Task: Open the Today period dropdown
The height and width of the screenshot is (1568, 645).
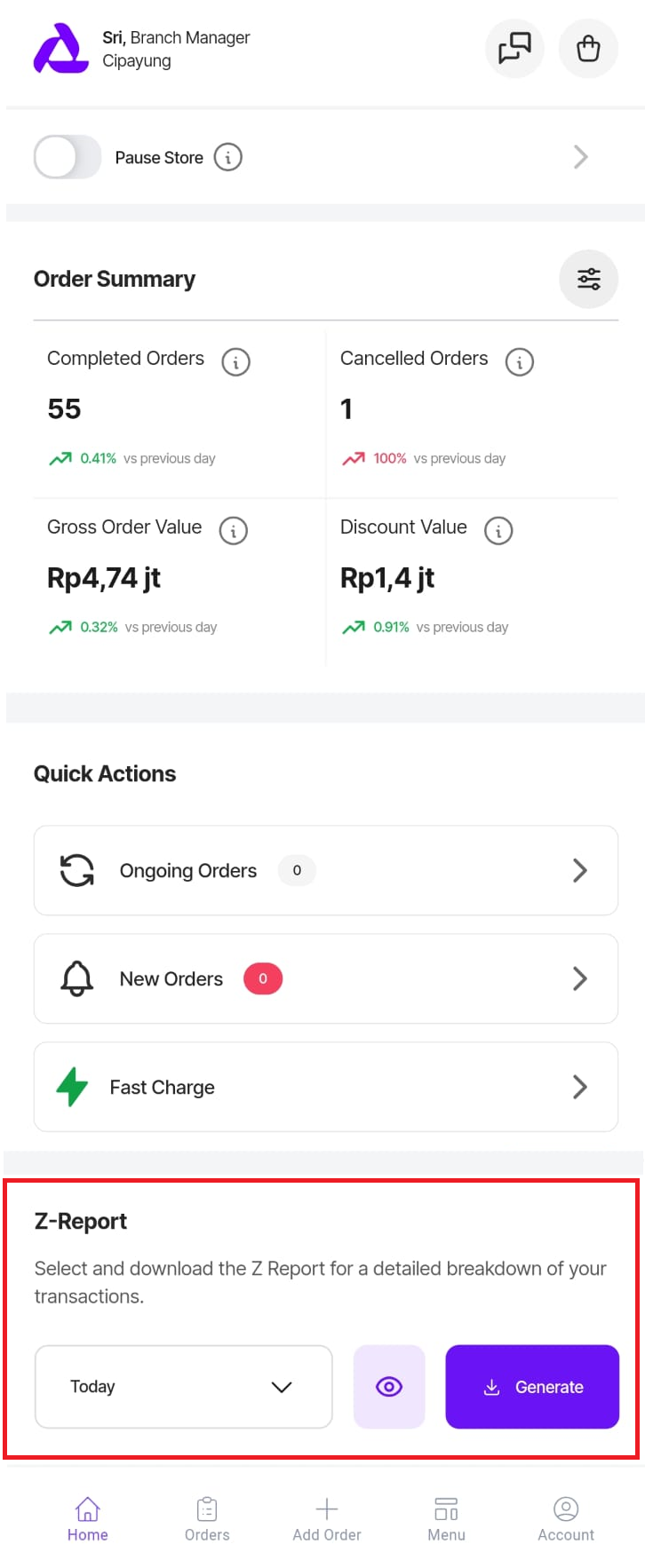Action: [x=183, y=1386]
